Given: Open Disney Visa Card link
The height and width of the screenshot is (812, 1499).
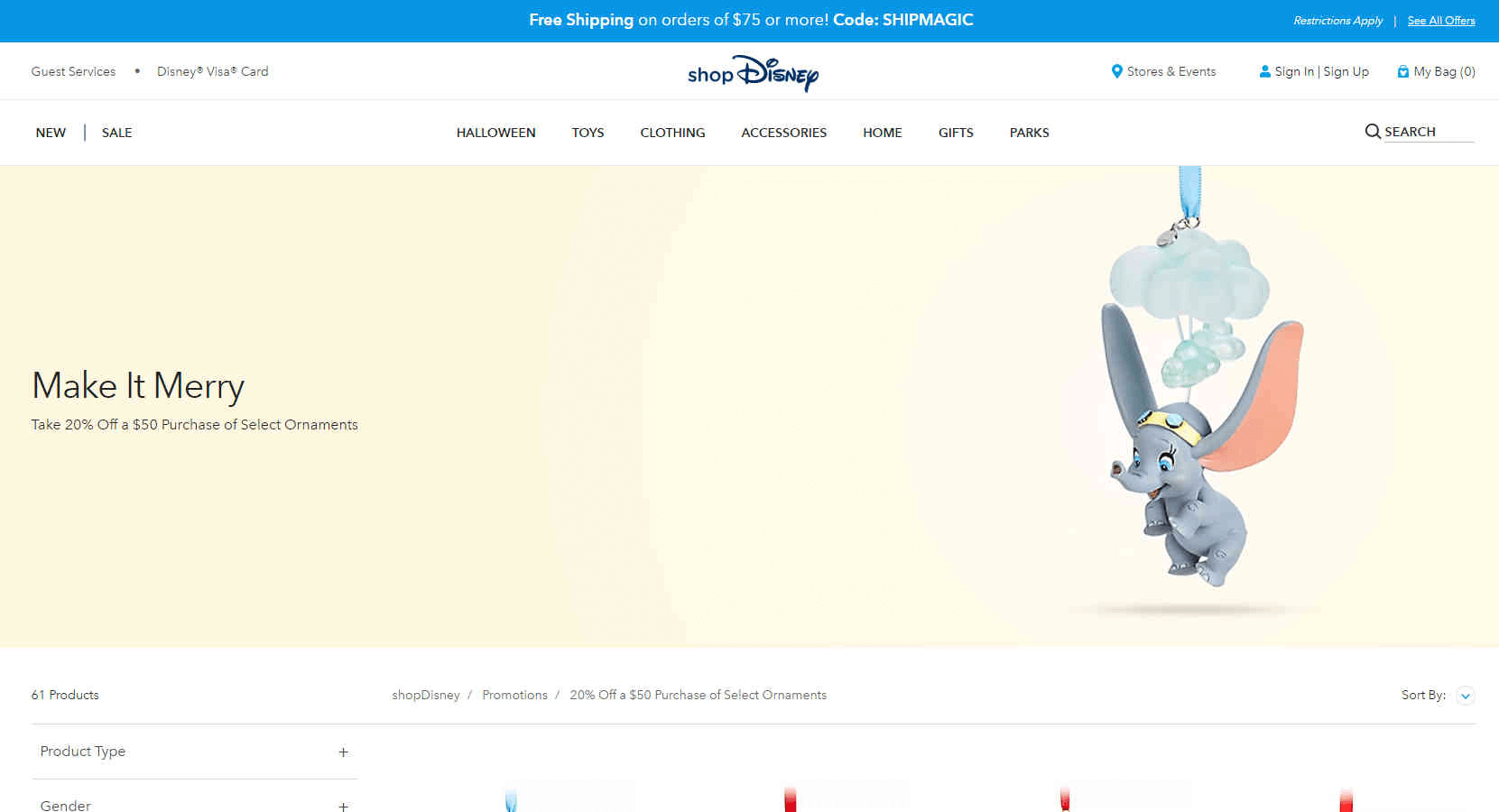Looking at the screenshot, I should [x=212, y=71].
